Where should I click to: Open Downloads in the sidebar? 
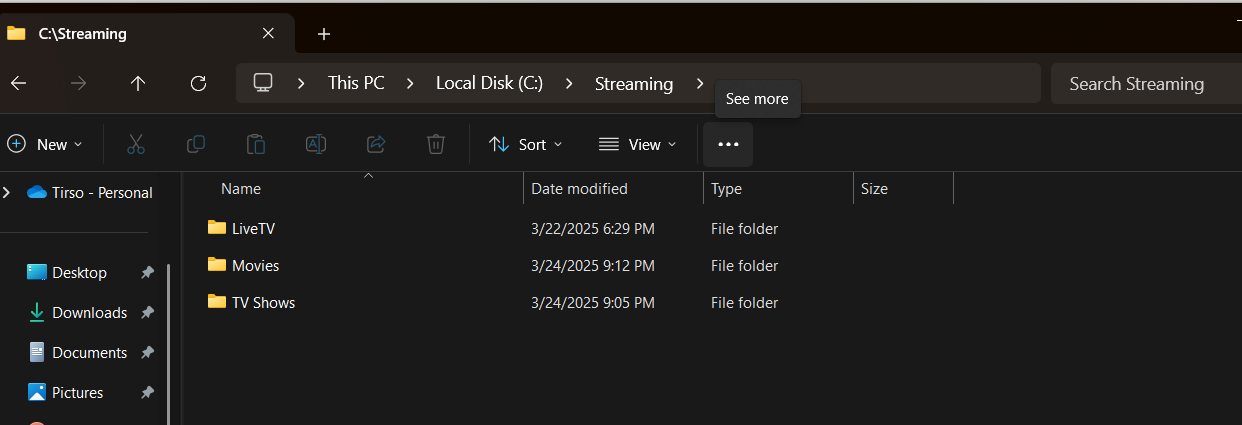[89, 313]
